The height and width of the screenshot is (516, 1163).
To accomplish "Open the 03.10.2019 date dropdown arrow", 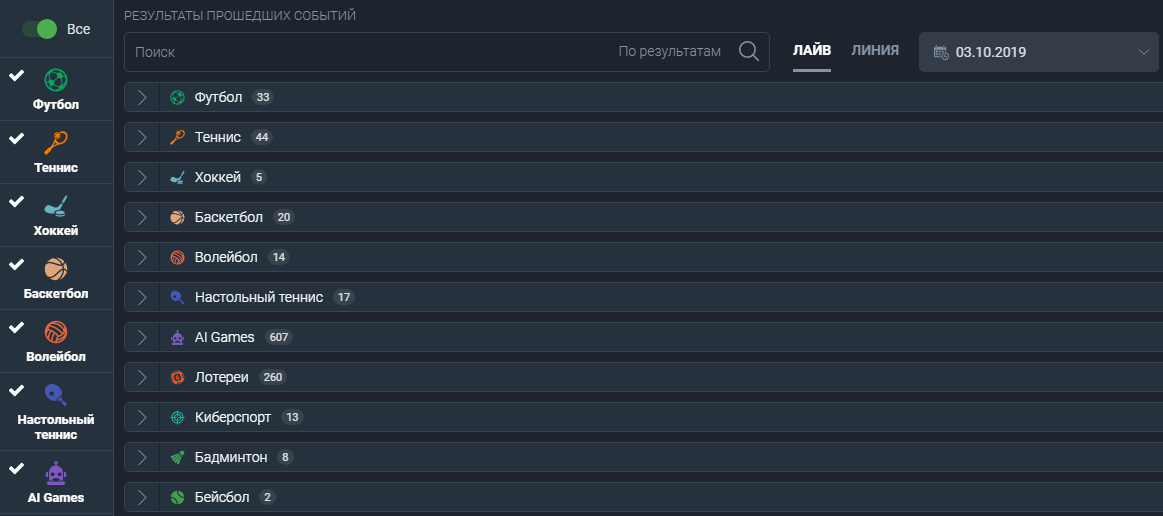I will pos(1142,52).
